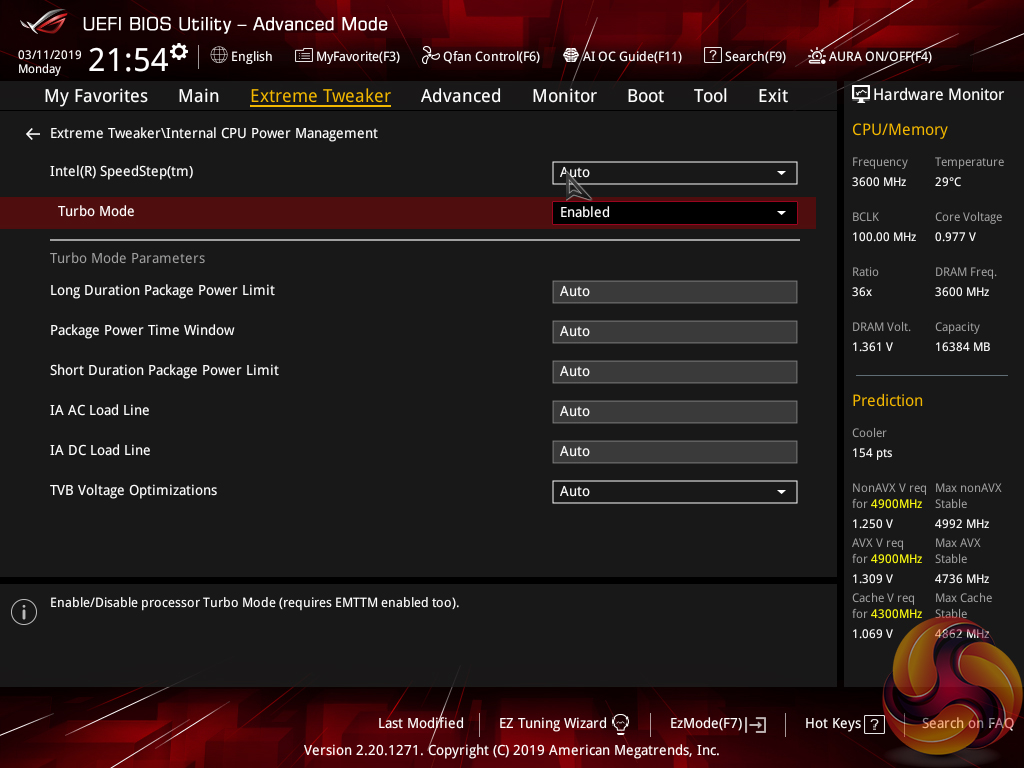The height and width of the screenshot is (768, 1024).
Task: Click the back arrow to Extreme Tweaker
Action: coord(33,134)
